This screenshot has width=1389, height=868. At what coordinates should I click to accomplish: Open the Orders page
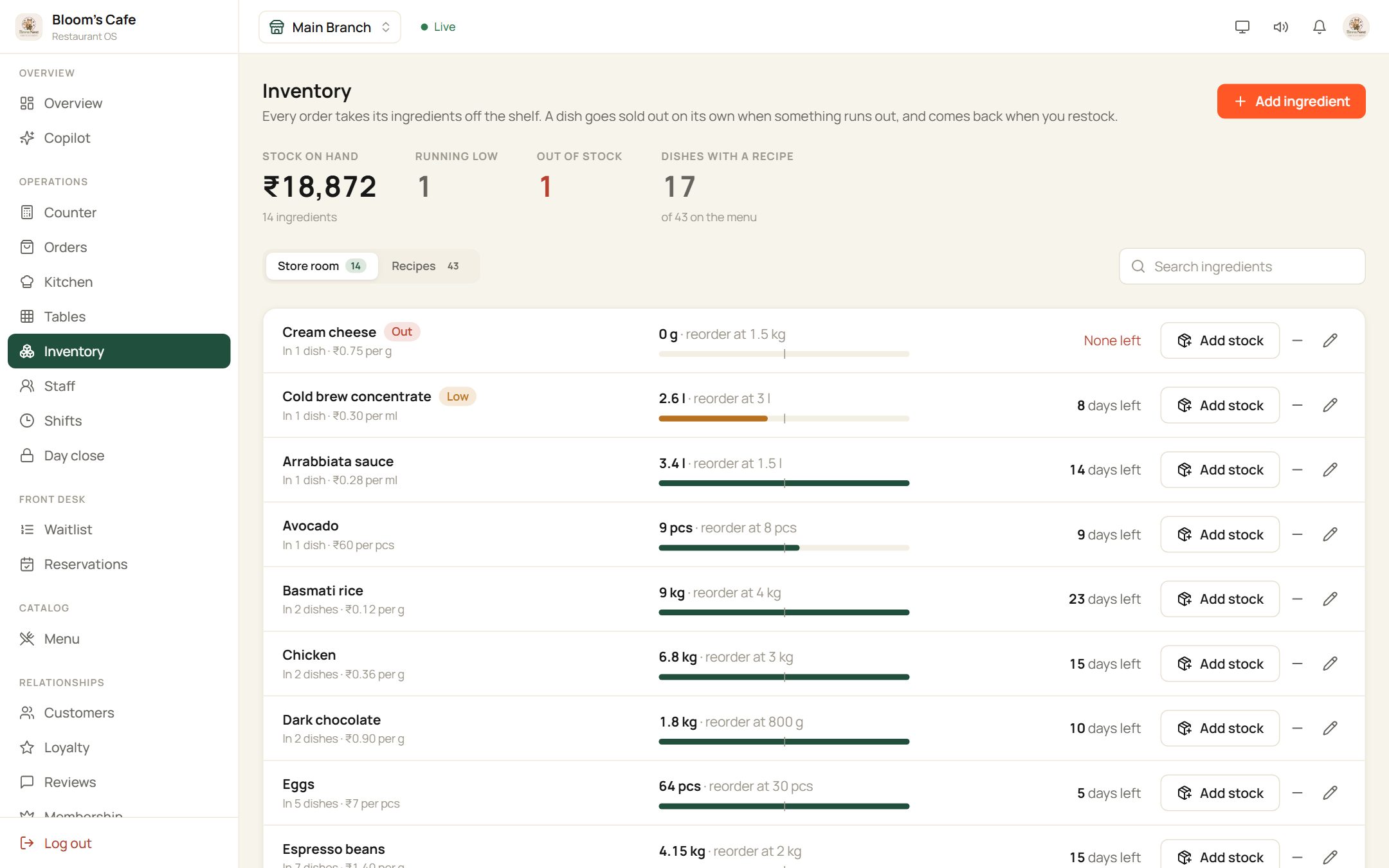tap(119, 247)
